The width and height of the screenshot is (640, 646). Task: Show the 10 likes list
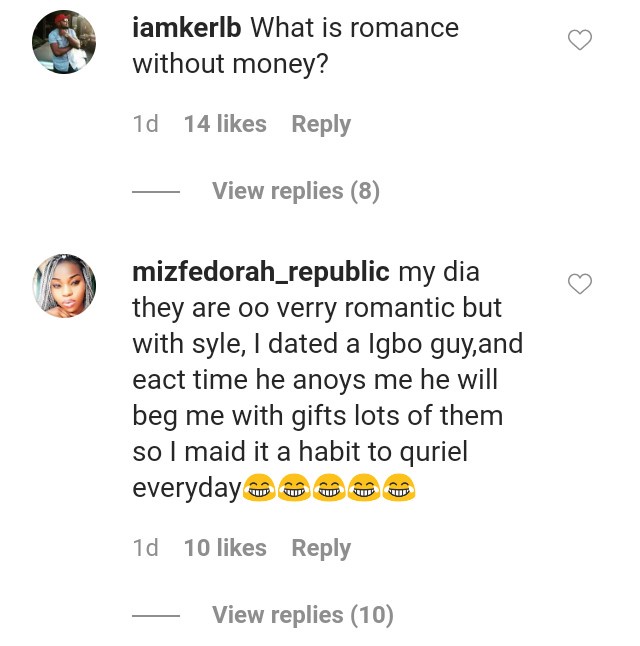point(225,548)
